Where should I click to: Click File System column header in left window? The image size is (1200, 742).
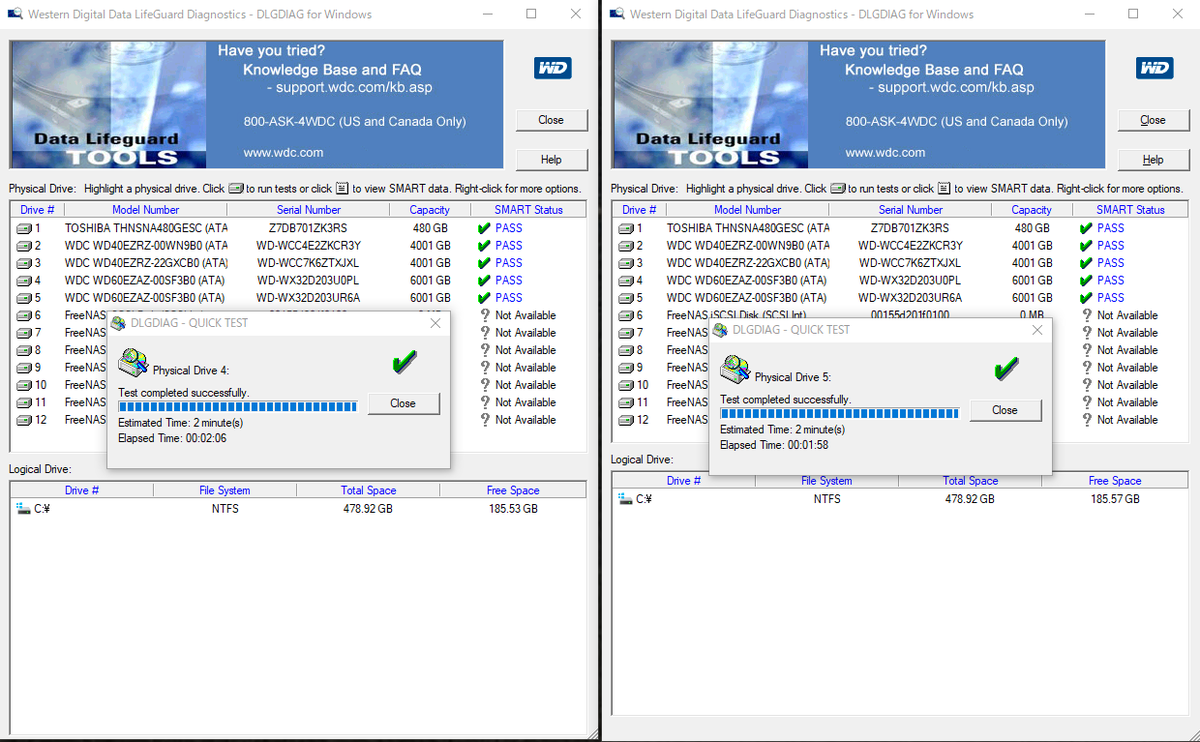click(225, 490)
